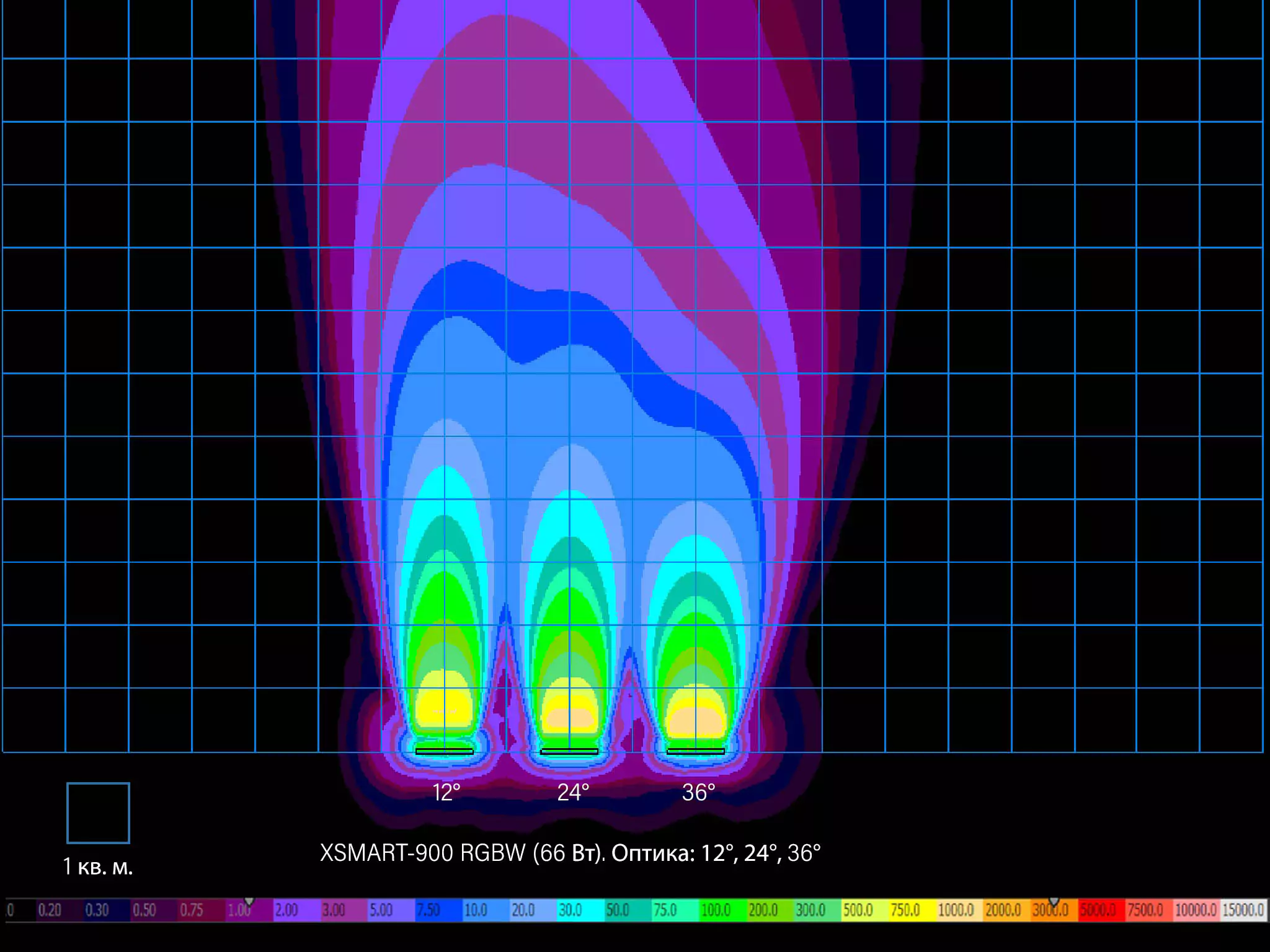
Task: Click the luminaire bar above 36°
Action: tap(696, 751)
